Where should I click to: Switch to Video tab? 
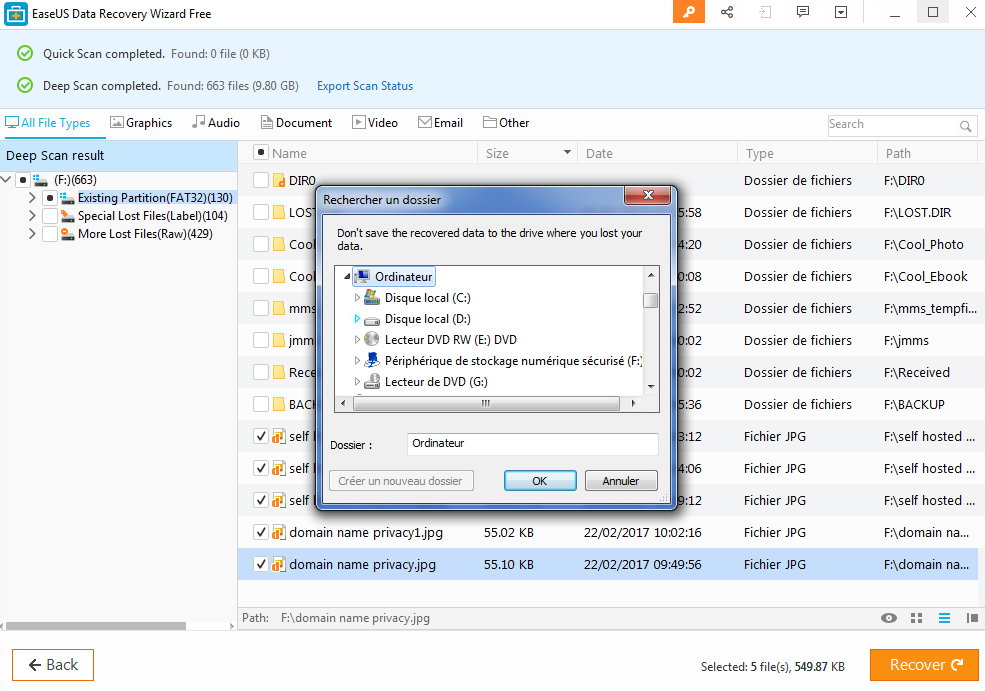(375, 123)
